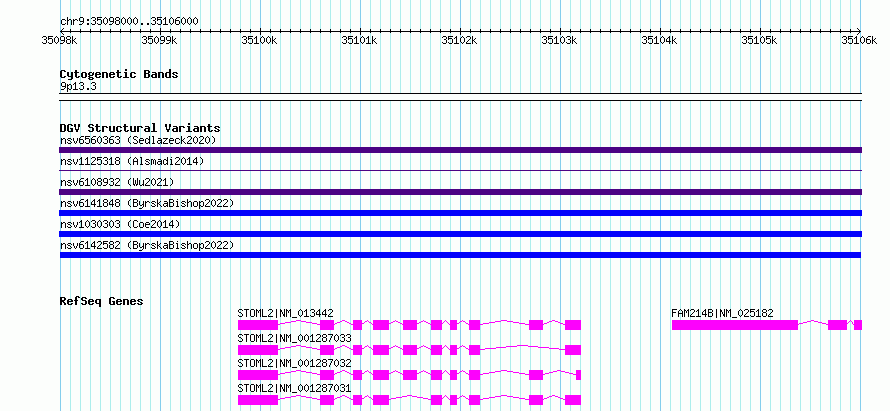The image size is (890, 411).
Task: Open variant label nsv6142582 (ByrskaBishop2022)
Action: click(x=147, y=245)
